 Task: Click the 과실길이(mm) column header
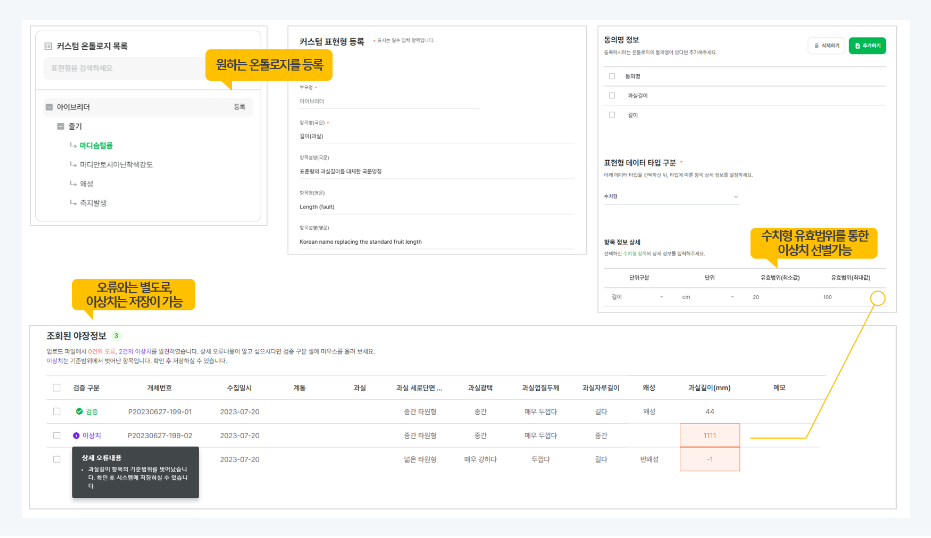709,388
